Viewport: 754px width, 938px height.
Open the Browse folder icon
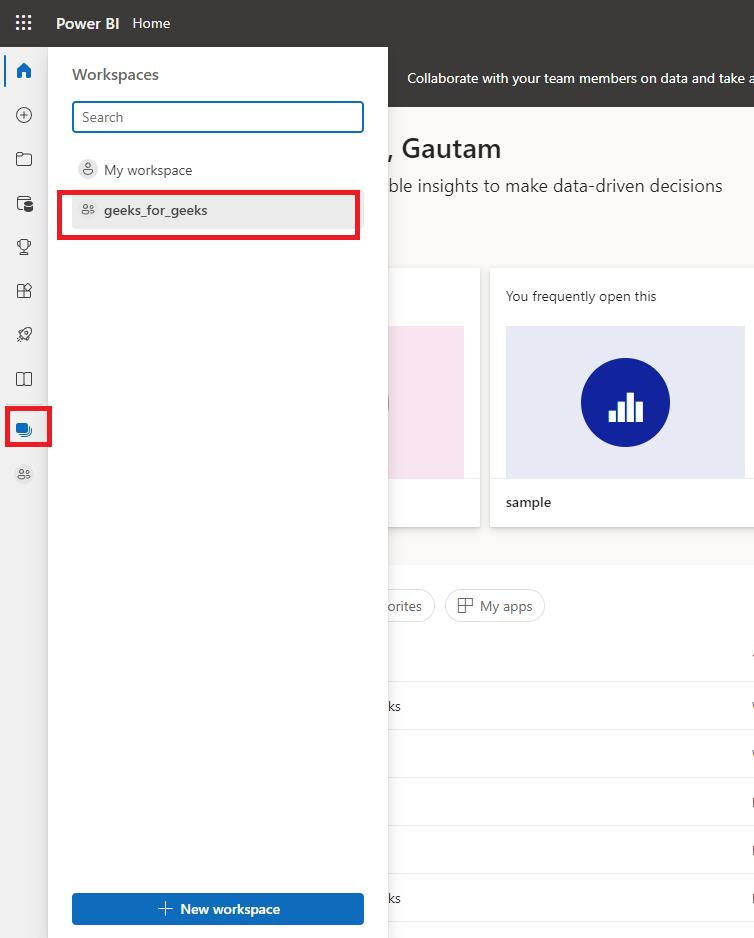(x=24, y=159)
